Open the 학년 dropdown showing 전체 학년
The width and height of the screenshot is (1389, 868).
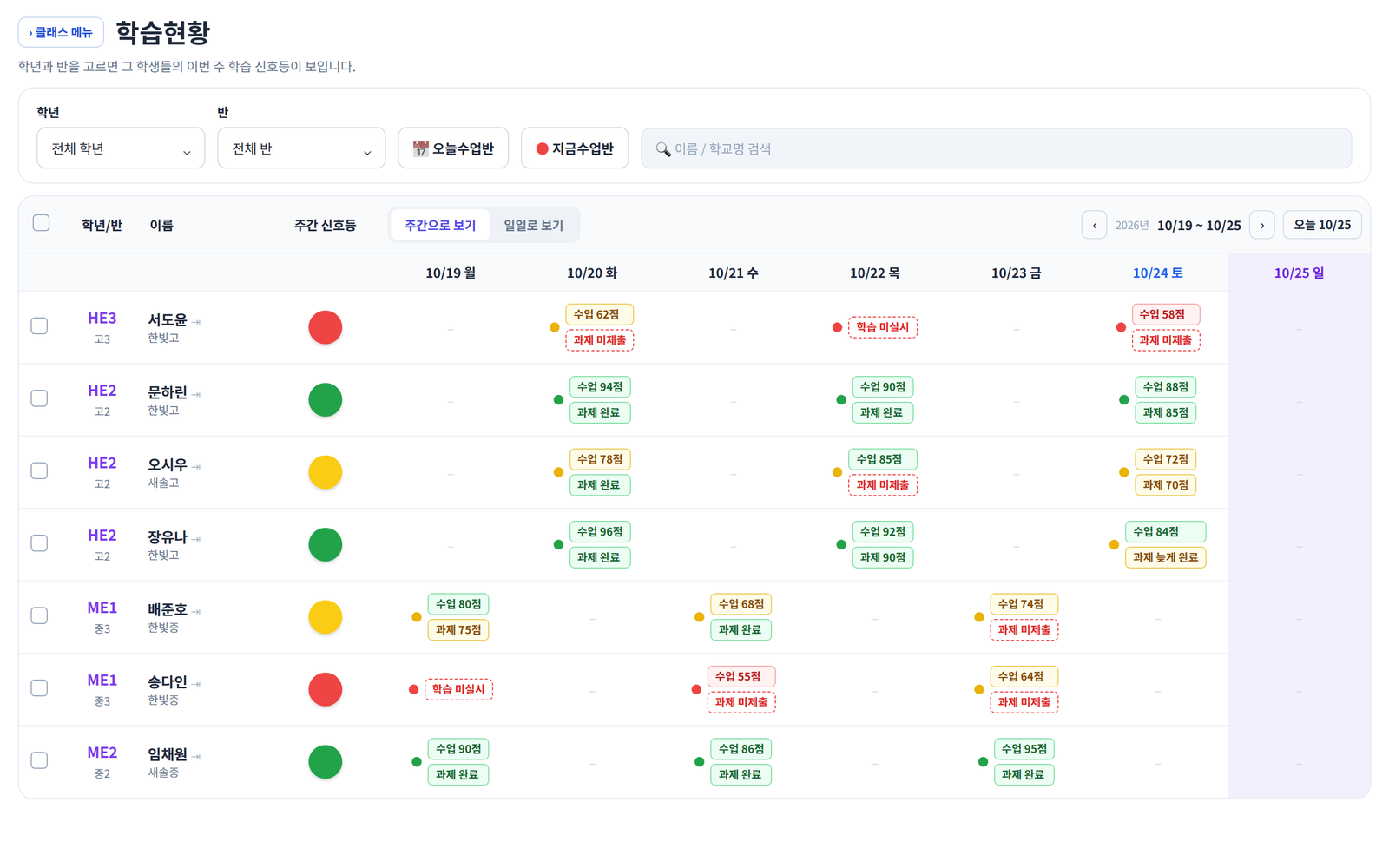[x=121, y=148]
